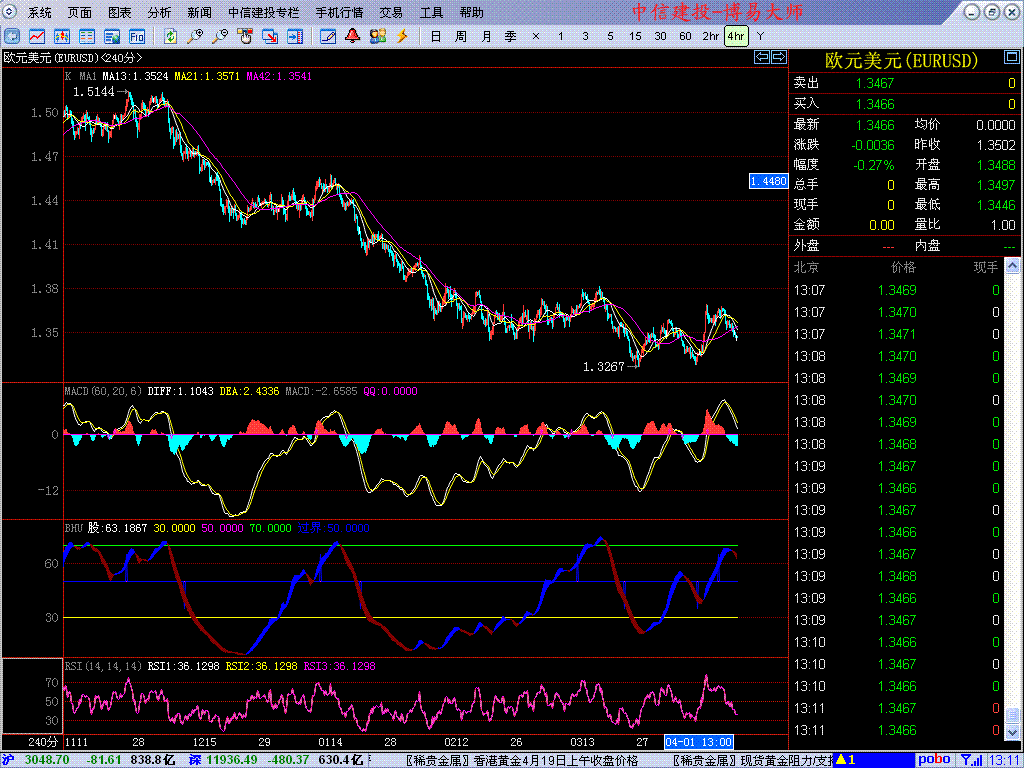Open the news with globe icon
The width and height of the screenshot is (1024, 768).
click(112, 37)
